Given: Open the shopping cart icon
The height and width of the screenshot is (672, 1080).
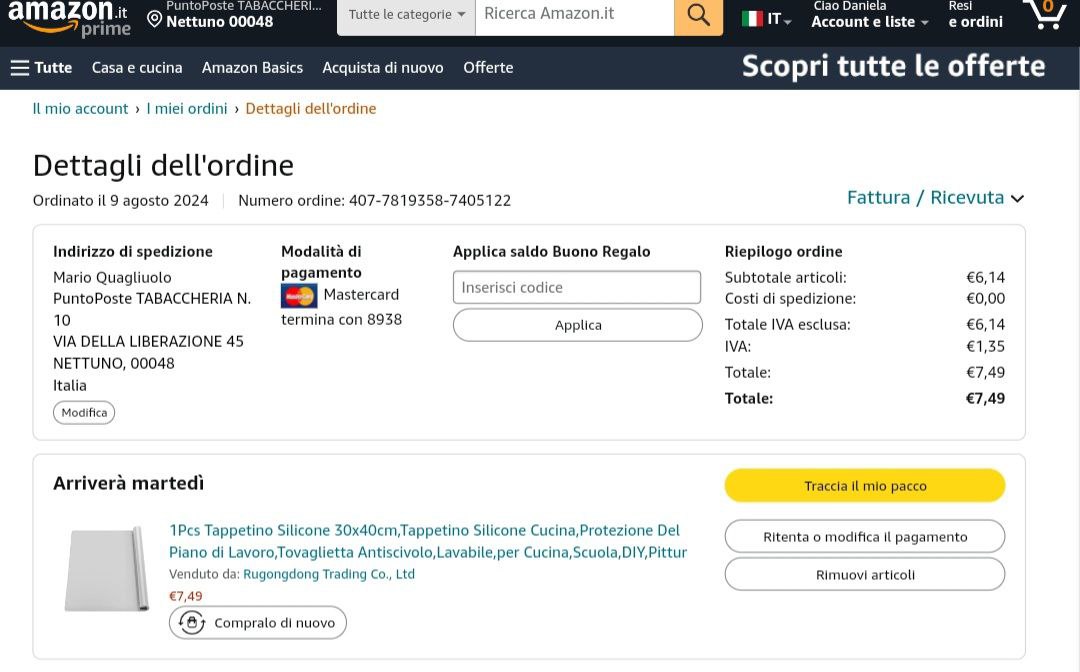Looking at the screenshot, I should tap(1045, 13).
